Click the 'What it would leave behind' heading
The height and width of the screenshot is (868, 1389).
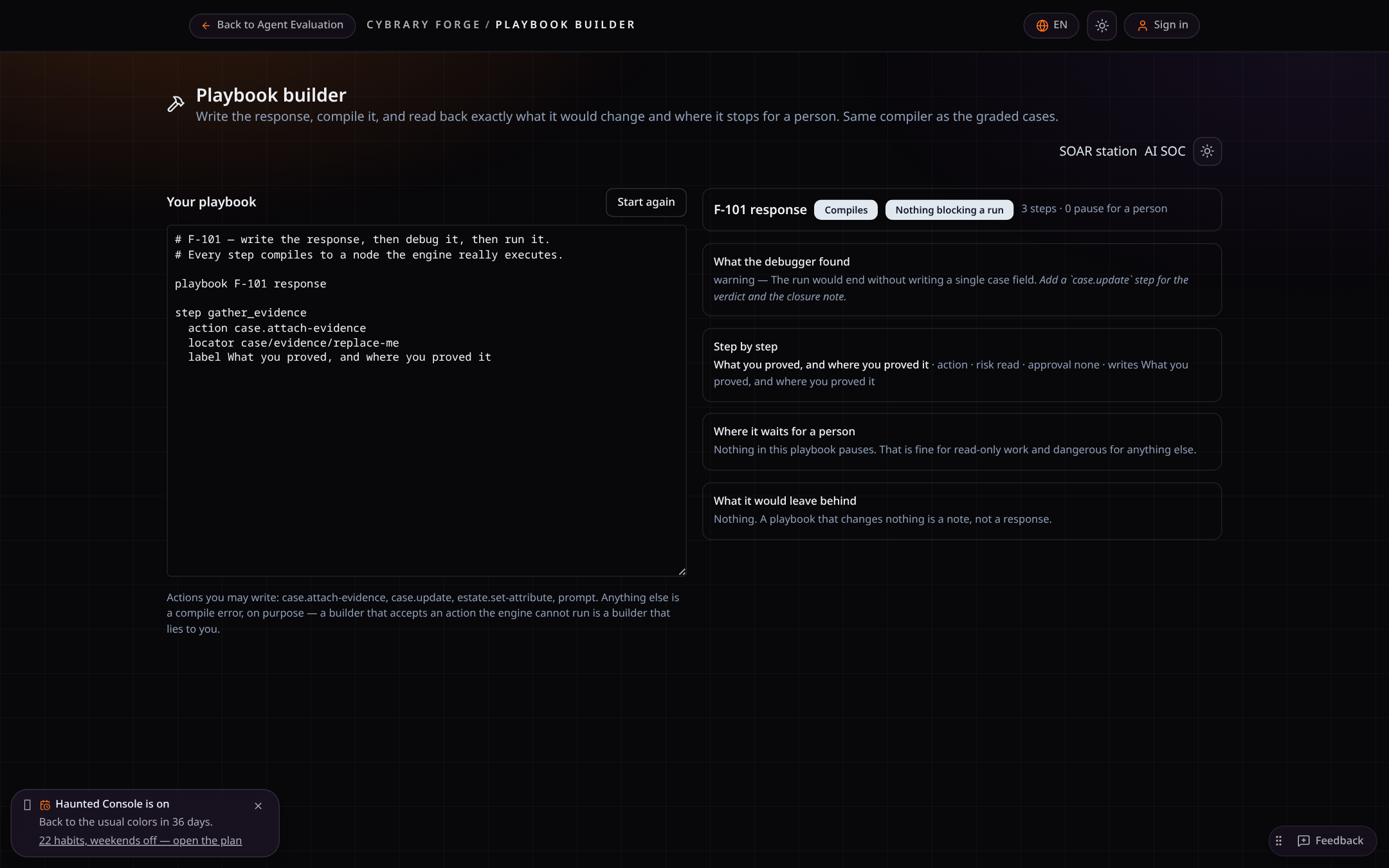pyautogui.click(x=785, y=501)
